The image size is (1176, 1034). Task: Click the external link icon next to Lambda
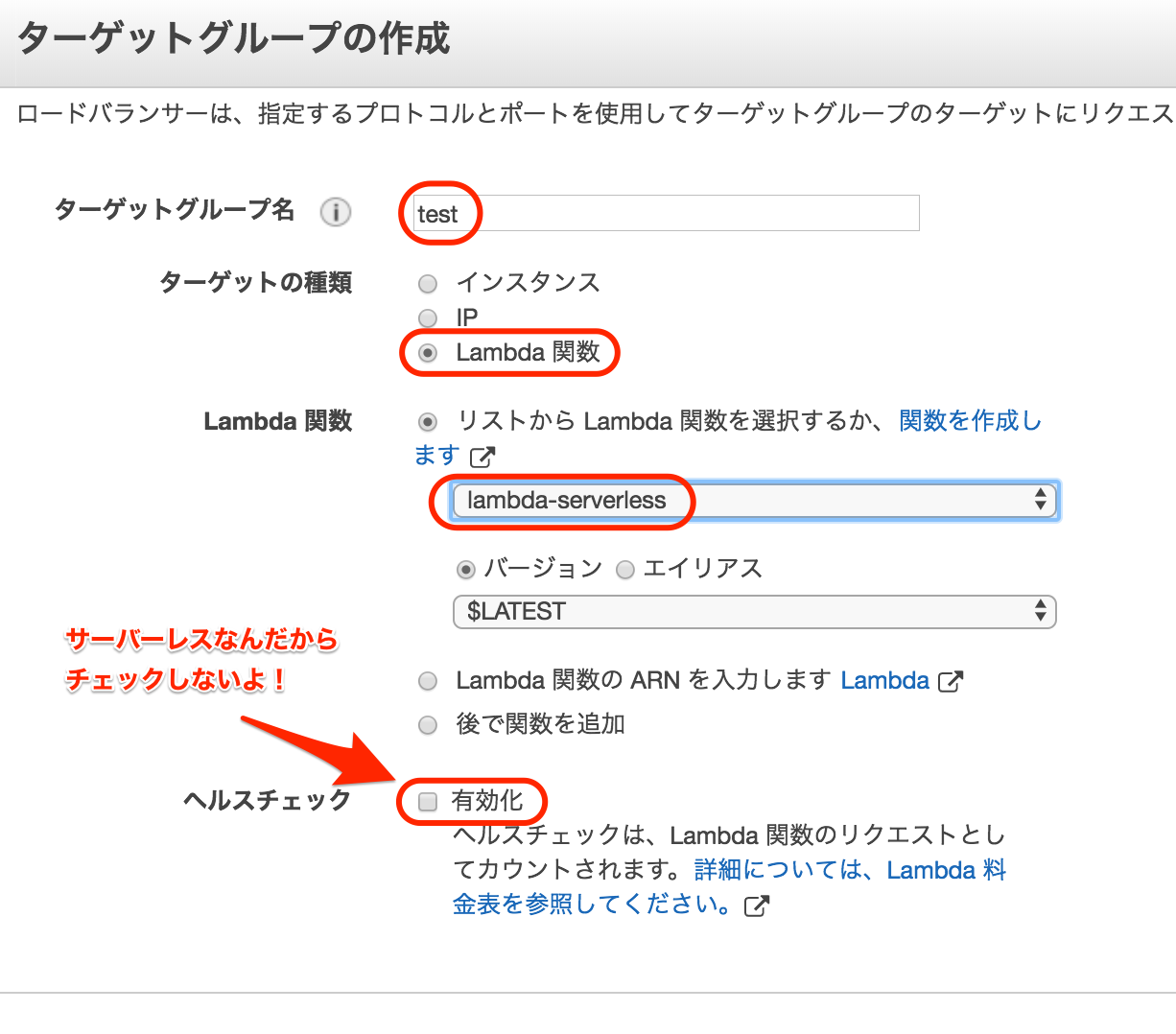[951, 680]
